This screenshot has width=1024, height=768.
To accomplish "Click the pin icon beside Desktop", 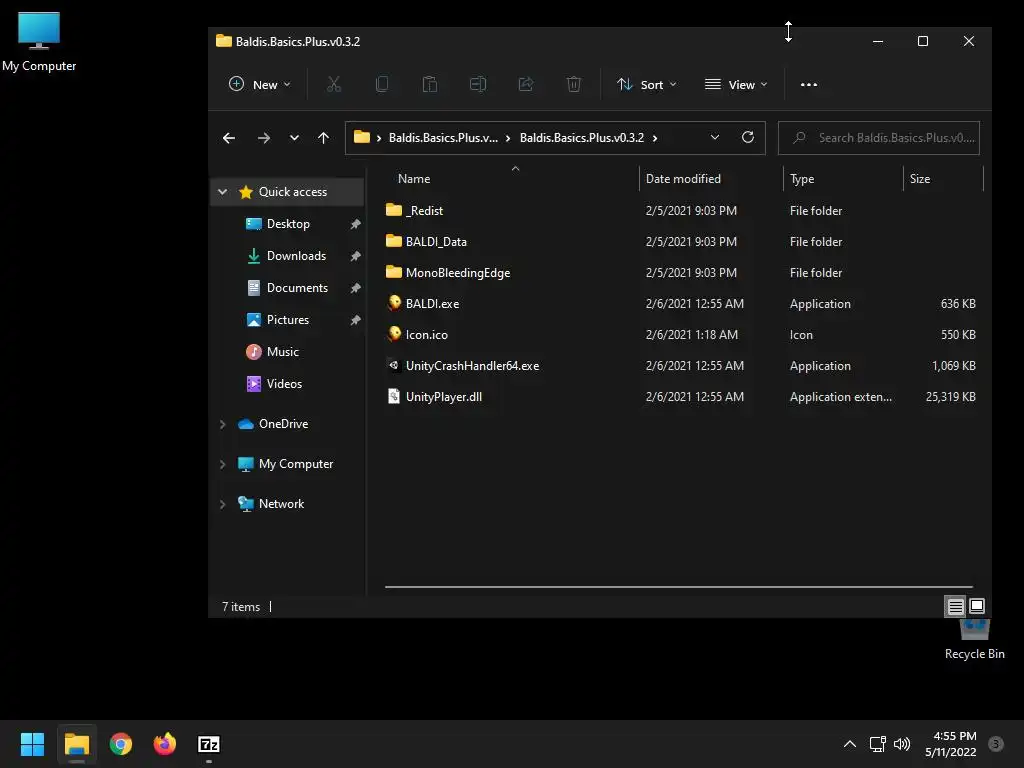I will click(x=355, y=224).
